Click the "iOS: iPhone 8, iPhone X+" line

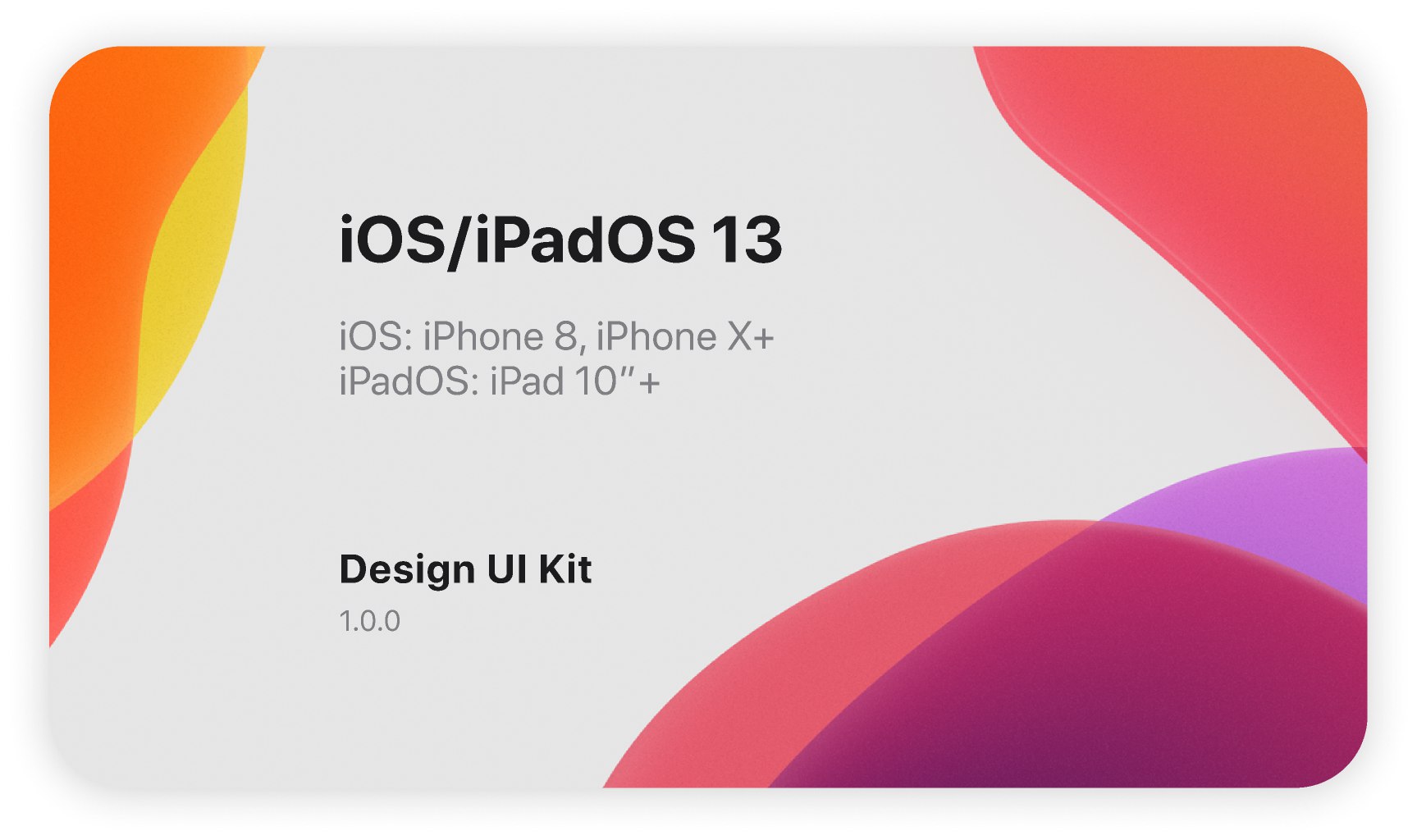557,337
